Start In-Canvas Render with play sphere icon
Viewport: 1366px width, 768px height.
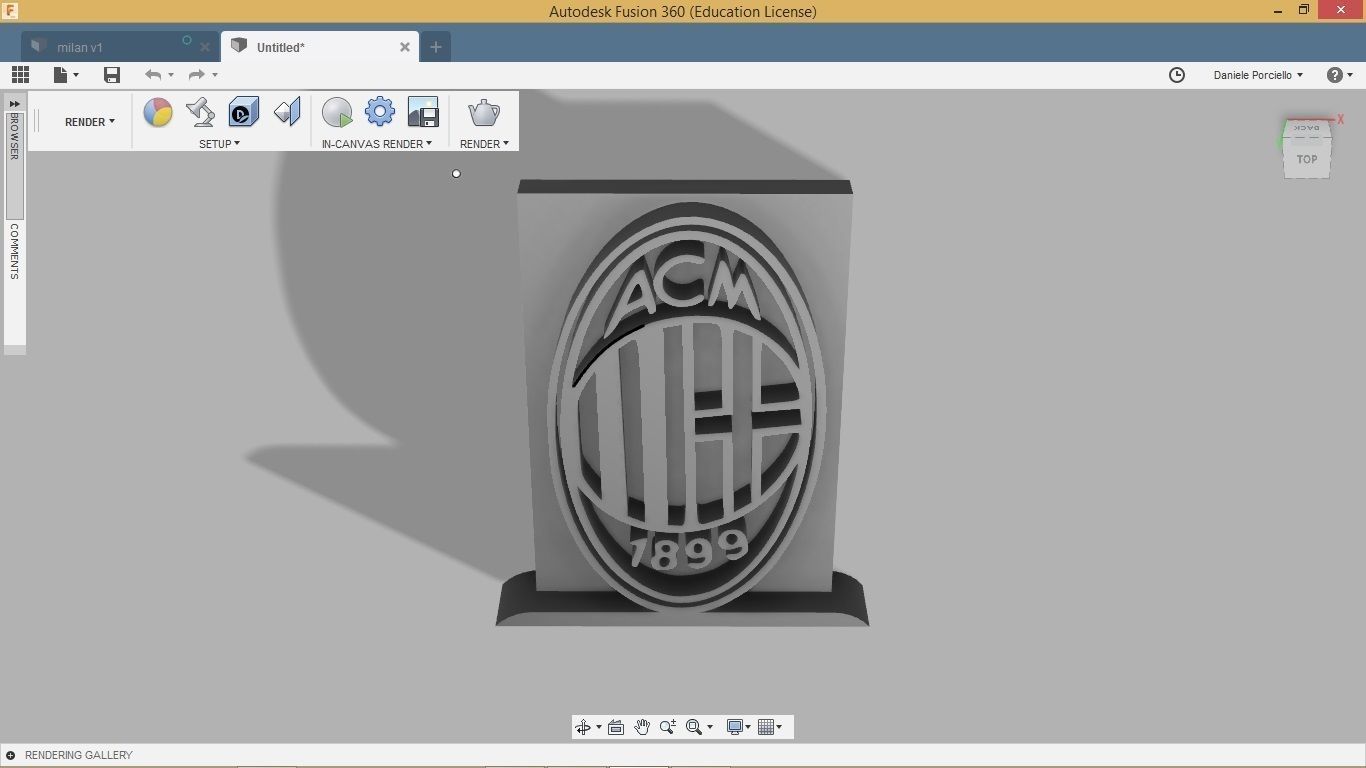coord(337,112)
